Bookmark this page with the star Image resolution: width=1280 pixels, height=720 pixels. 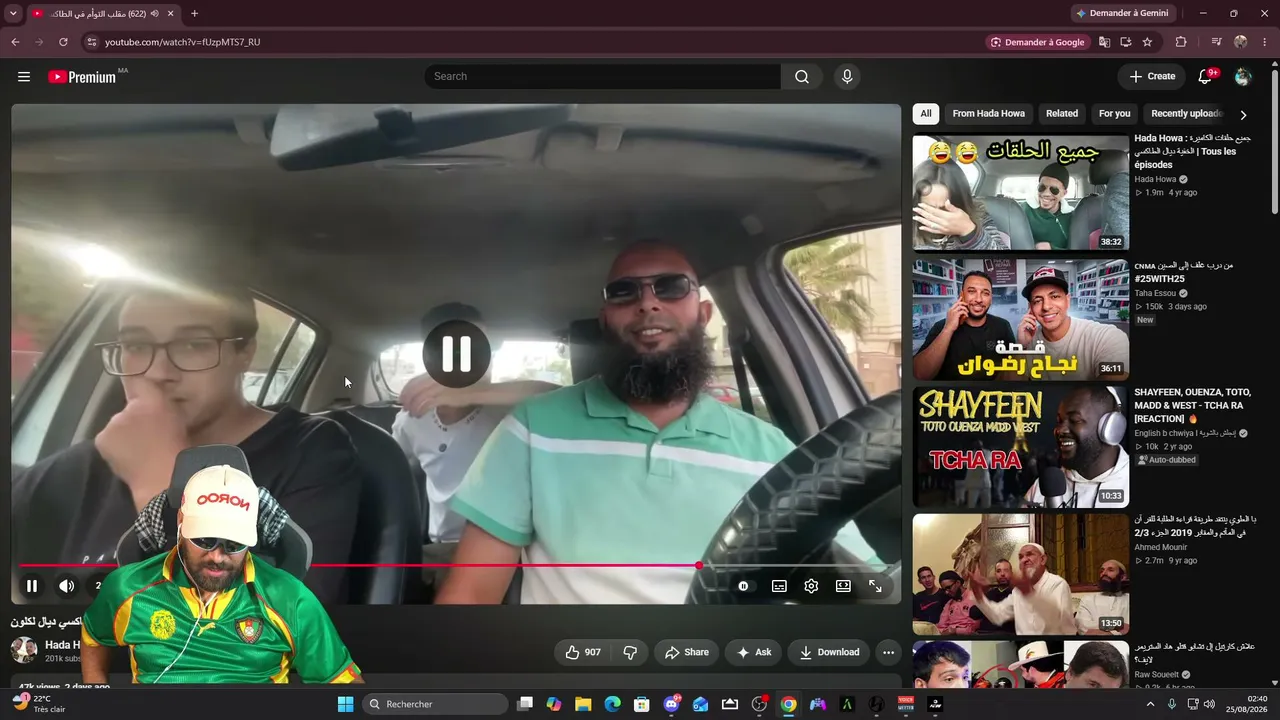(1147, 42)
